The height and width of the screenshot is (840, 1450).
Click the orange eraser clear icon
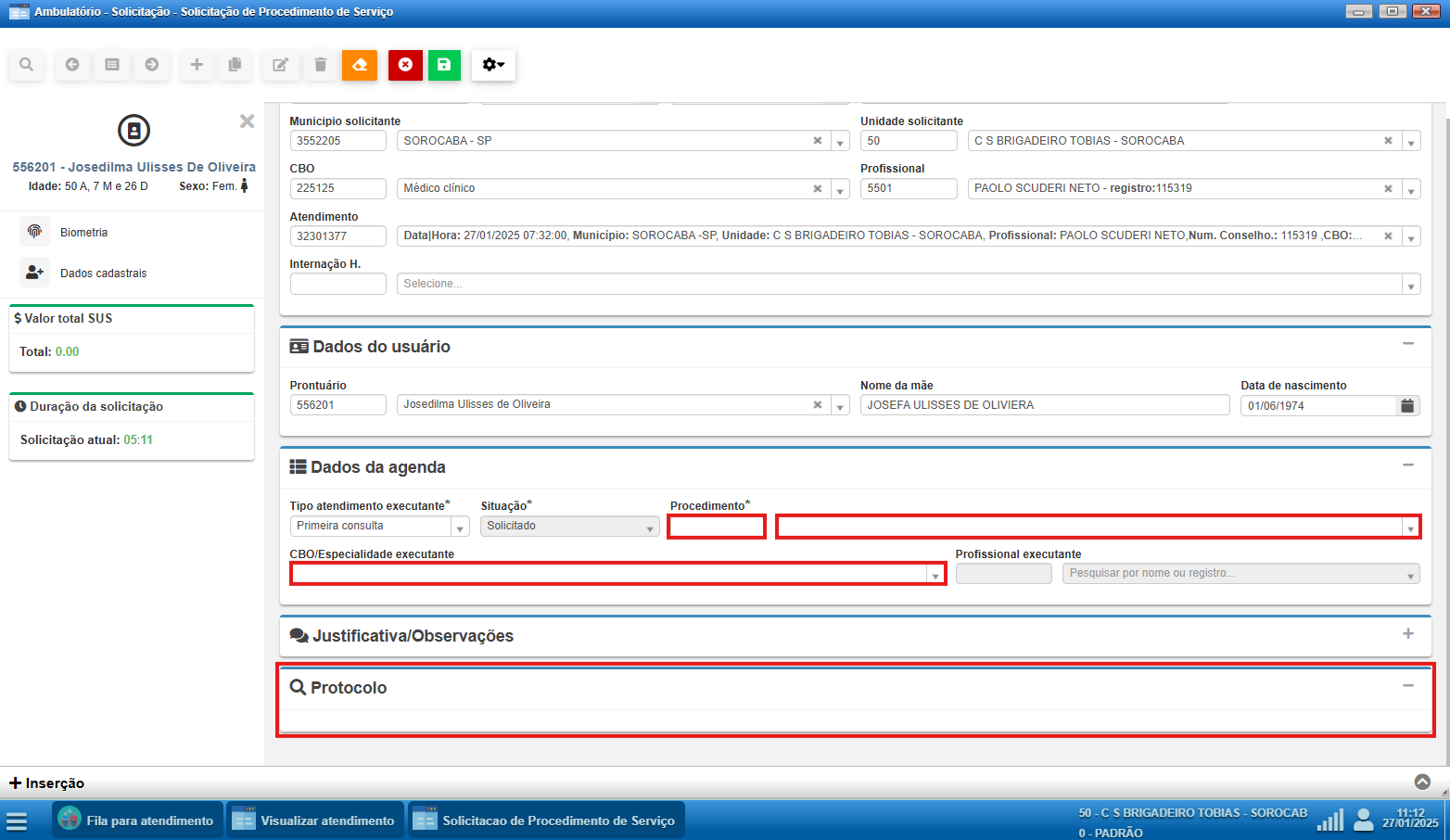pyautogui.click(x=360, y=65)
